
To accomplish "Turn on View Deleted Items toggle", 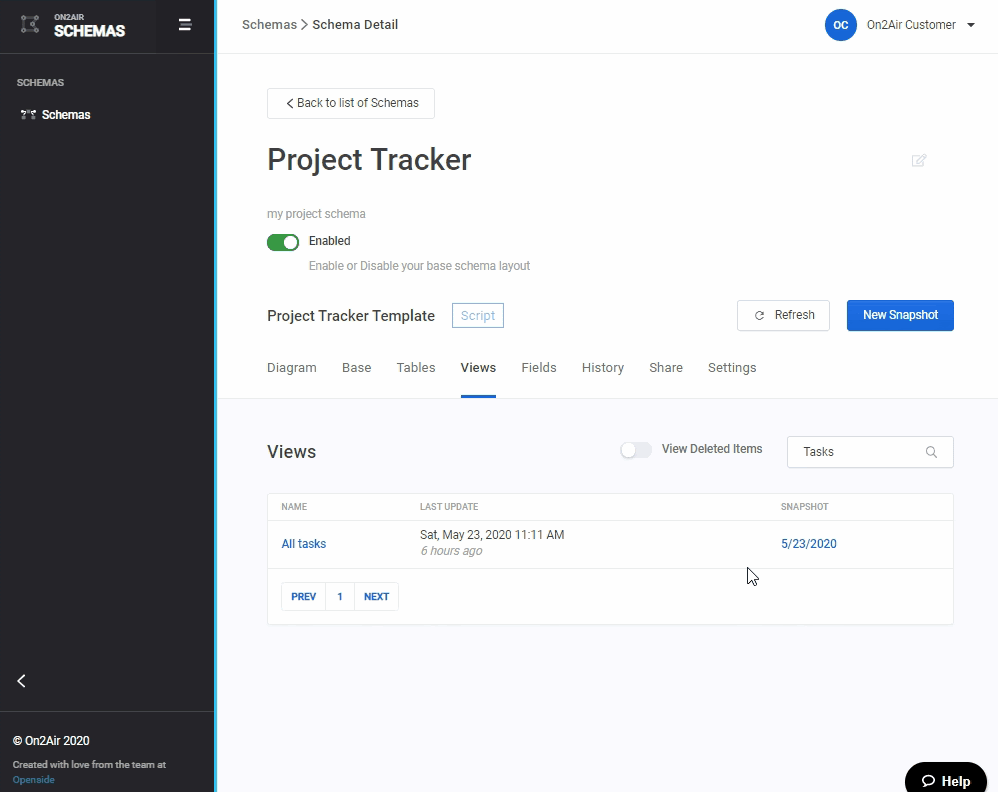I will (x=636, y=450).
